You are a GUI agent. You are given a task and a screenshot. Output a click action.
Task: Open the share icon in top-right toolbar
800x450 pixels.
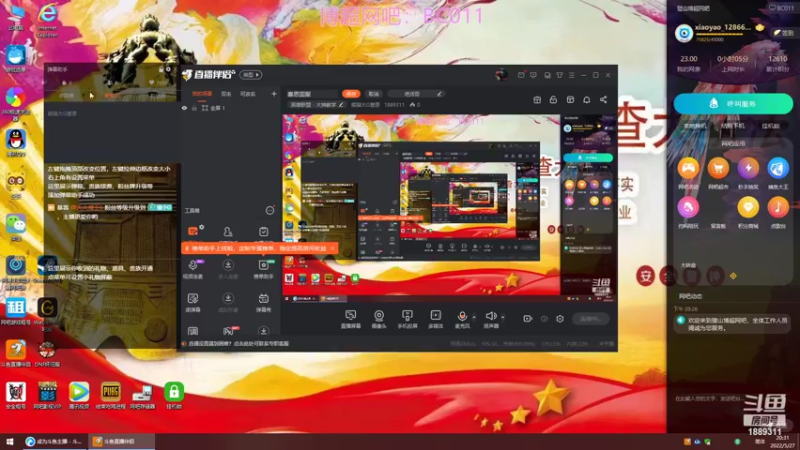pos(603,99)
